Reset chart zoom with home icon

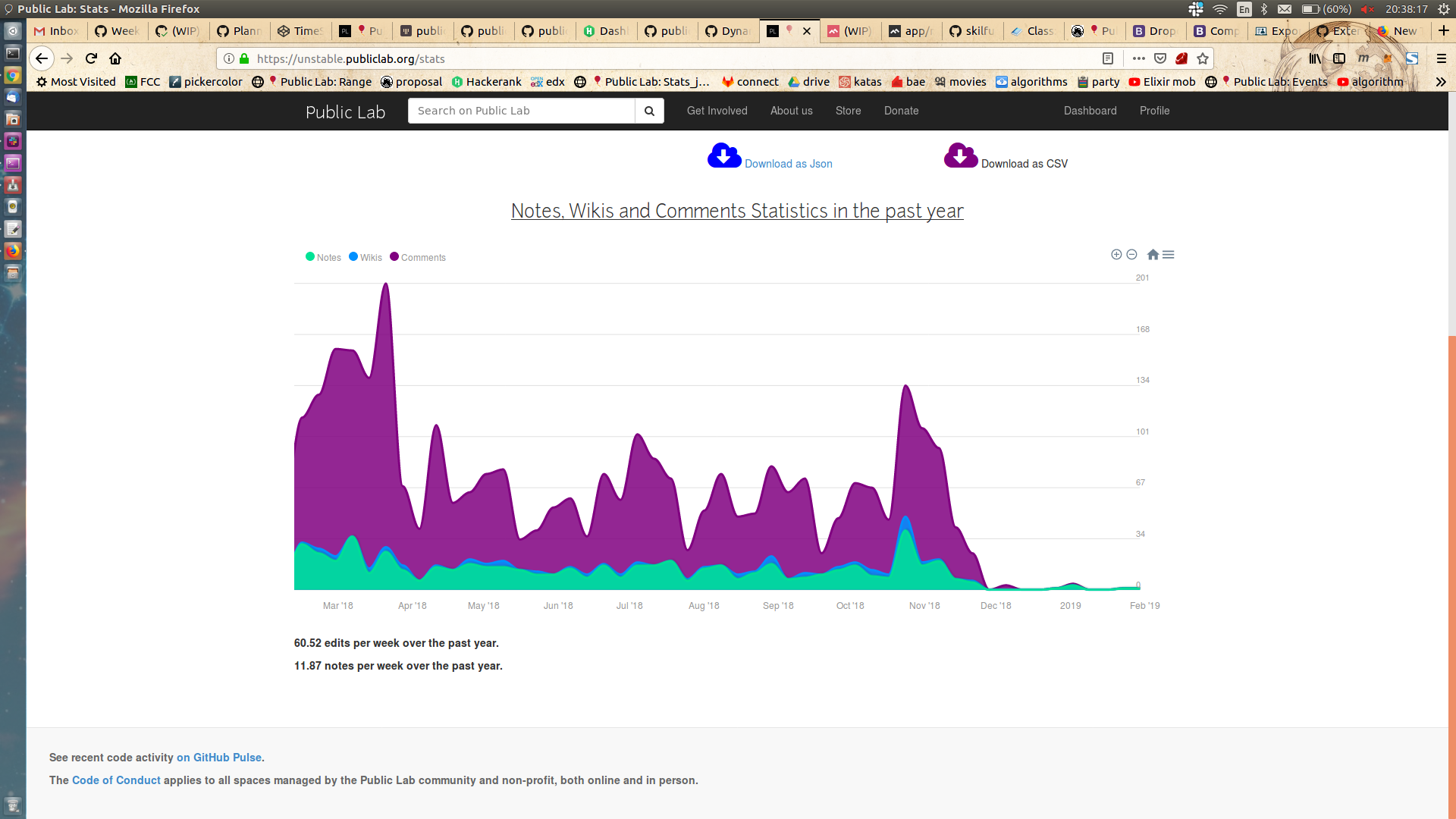tap(1153, 255)
